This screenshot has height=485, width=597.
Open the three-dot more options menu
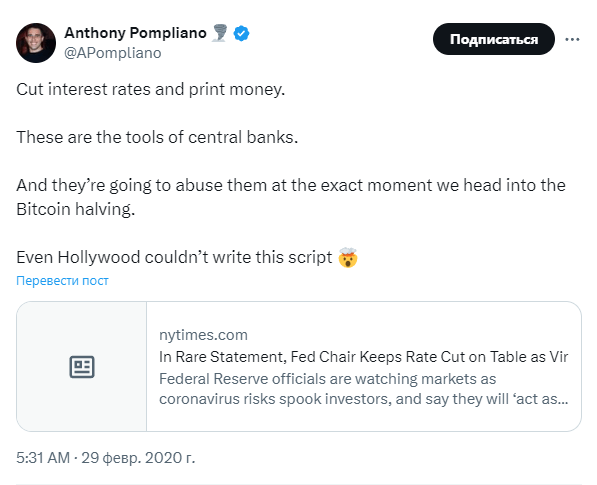[572, 39]
